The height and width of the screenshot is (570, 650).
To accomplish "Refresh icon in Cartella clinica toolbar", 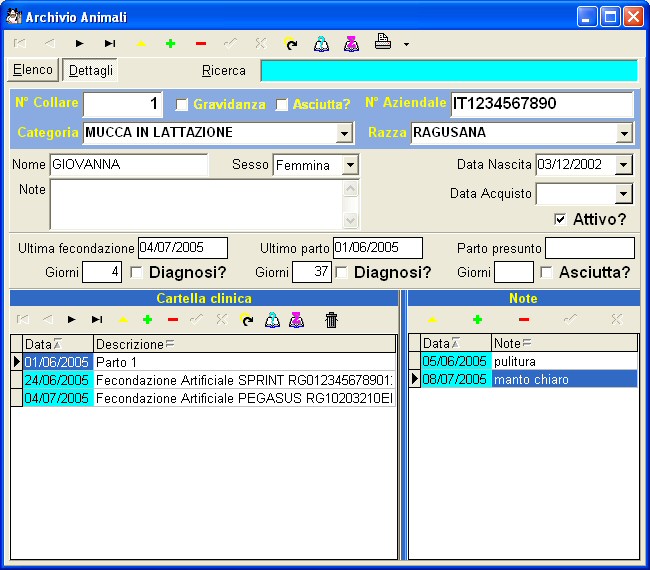I will click(247, 320).
